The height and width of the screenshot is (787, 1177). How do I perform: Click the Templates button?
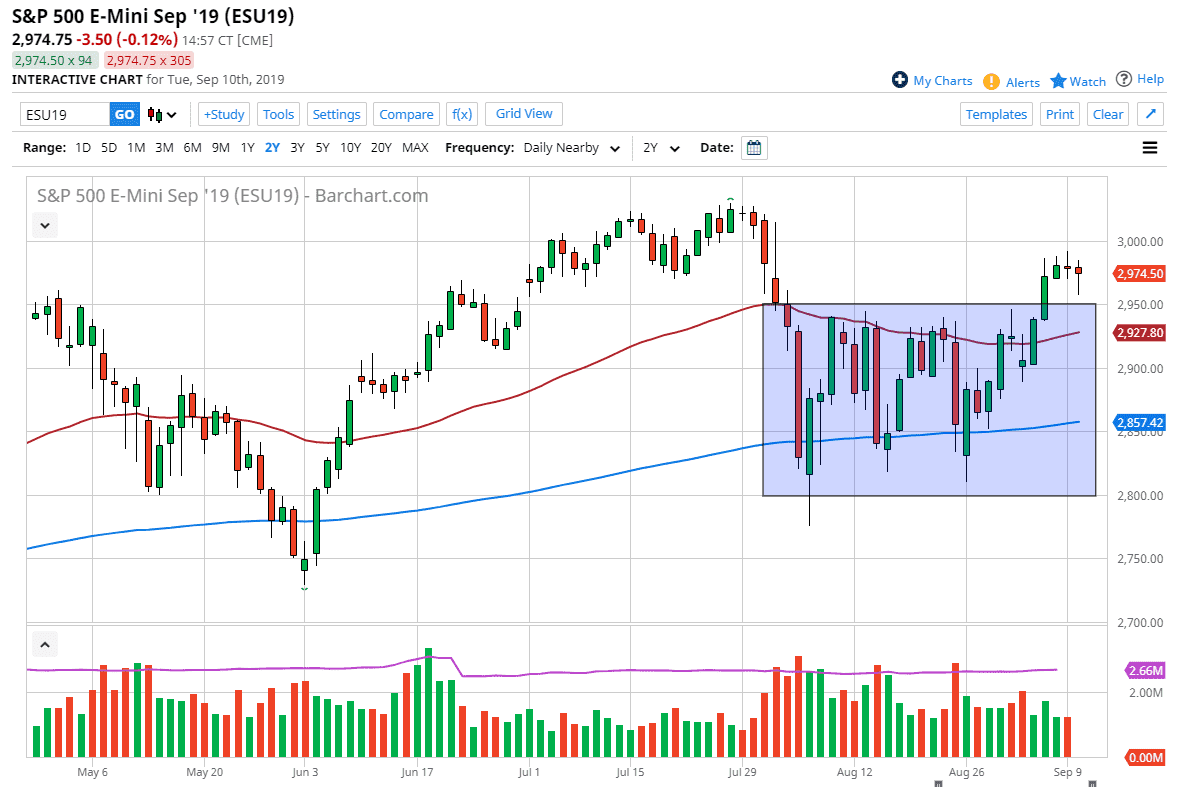(x=996, y=114)
